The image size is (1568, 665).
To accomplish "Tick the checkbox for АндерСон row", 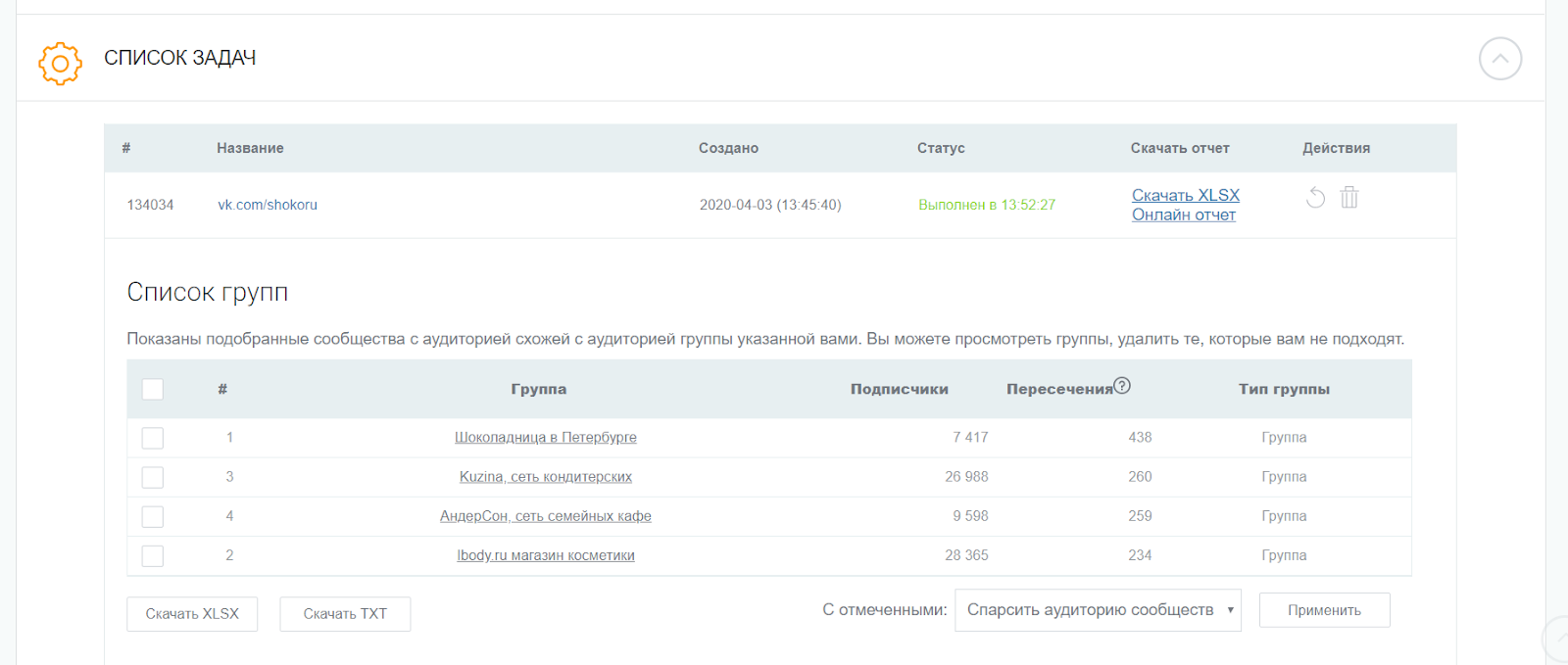I will click(x=153, y=516).
